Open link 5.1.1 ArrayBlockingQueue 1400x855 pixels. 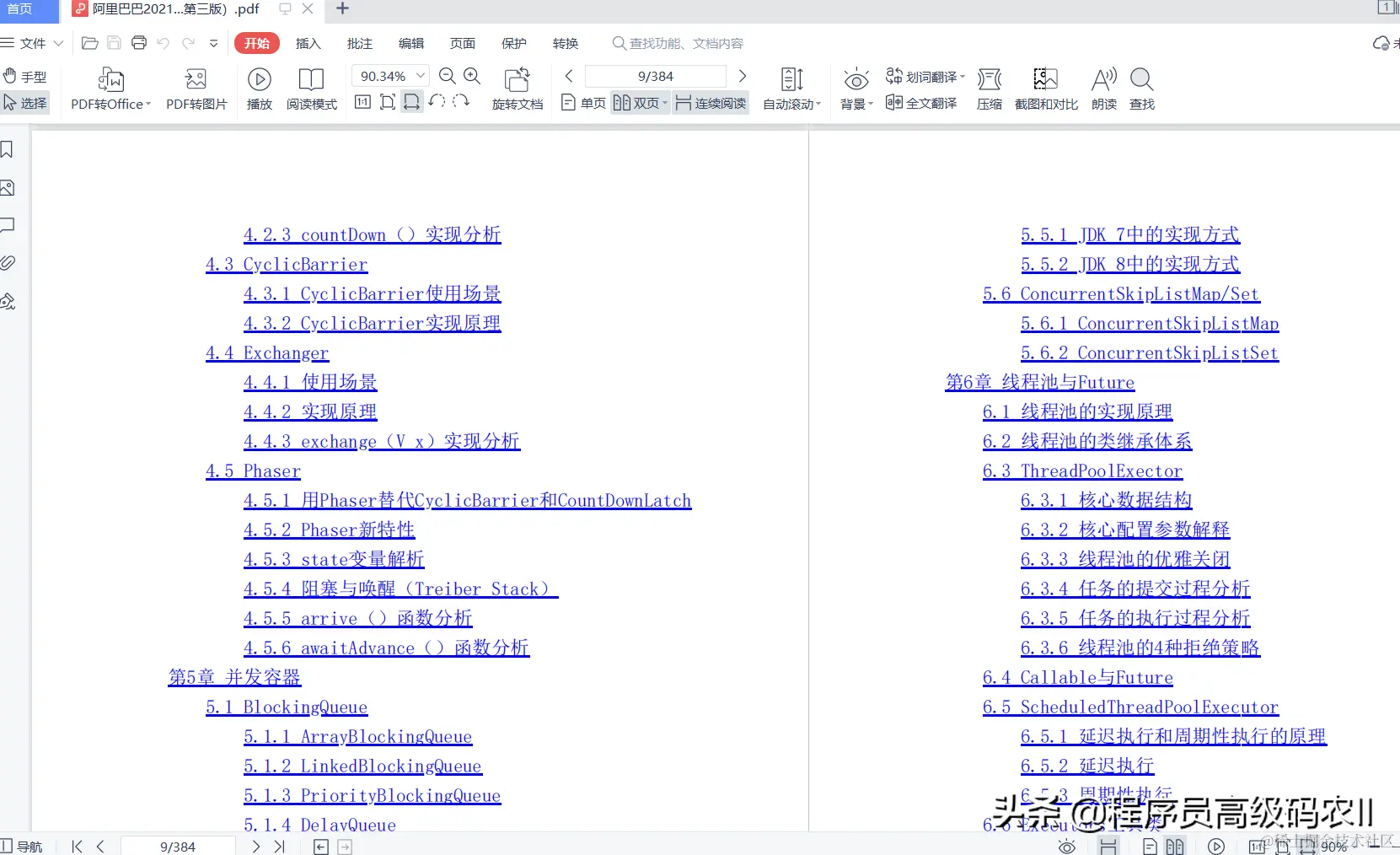tap(357, 736)
